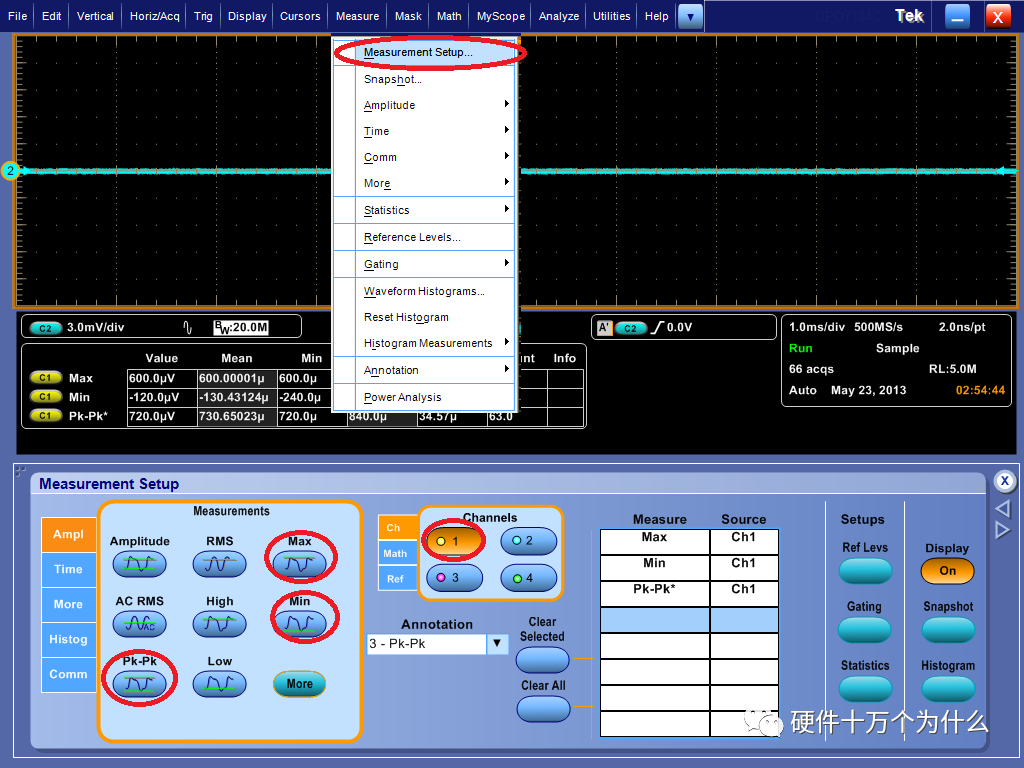Add the Min measurement

[x=299, y=625]
